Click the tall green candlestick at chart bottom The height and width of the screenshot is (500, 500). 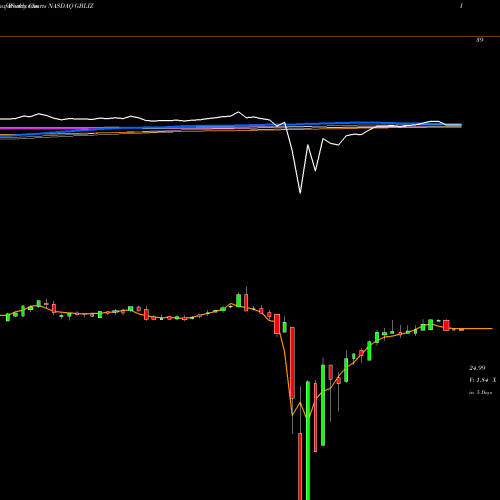point(308,440)
